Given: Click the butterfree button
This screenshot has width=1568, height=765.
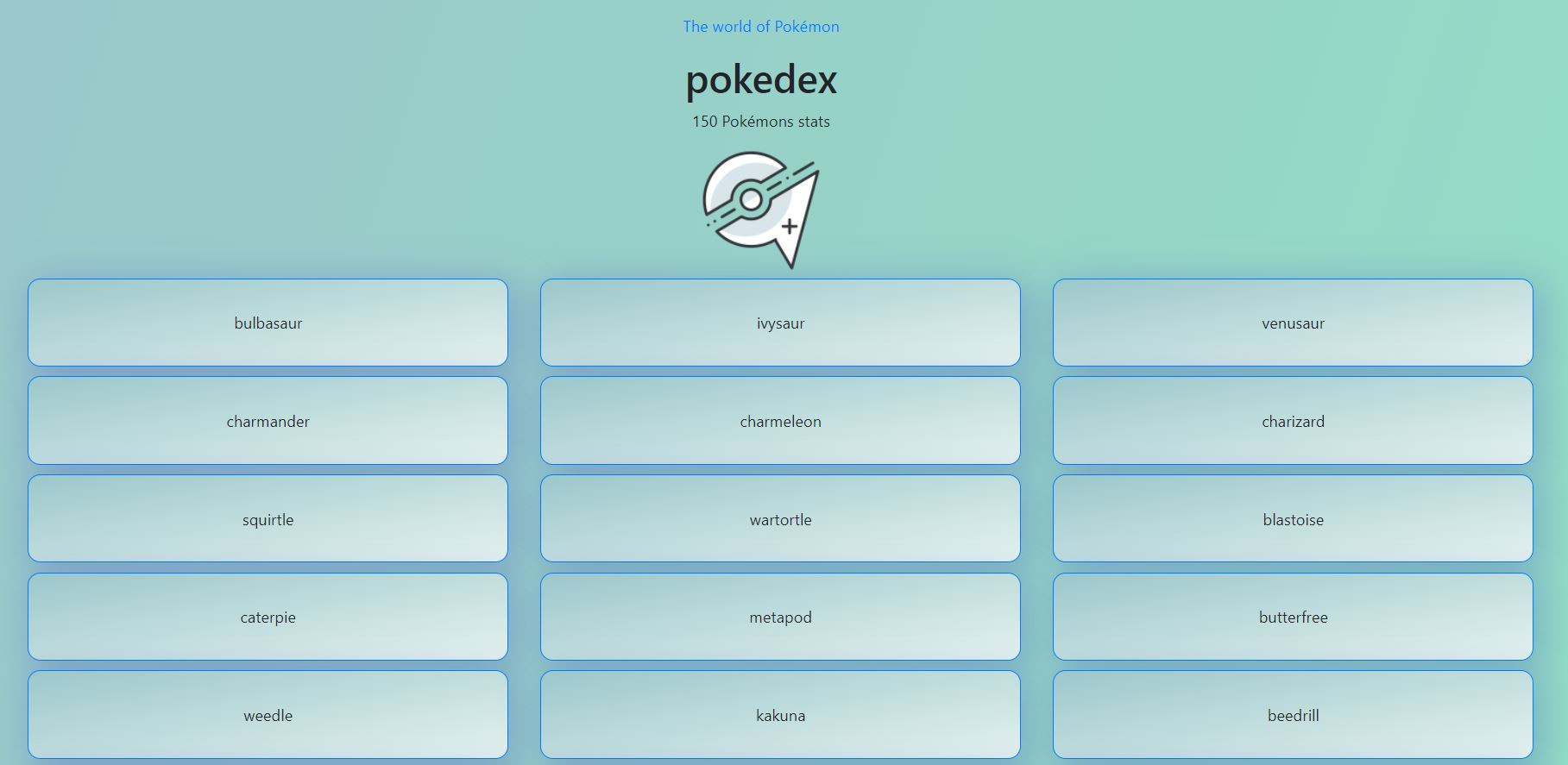Looking at the screenshot, I should coord(1293,617).
